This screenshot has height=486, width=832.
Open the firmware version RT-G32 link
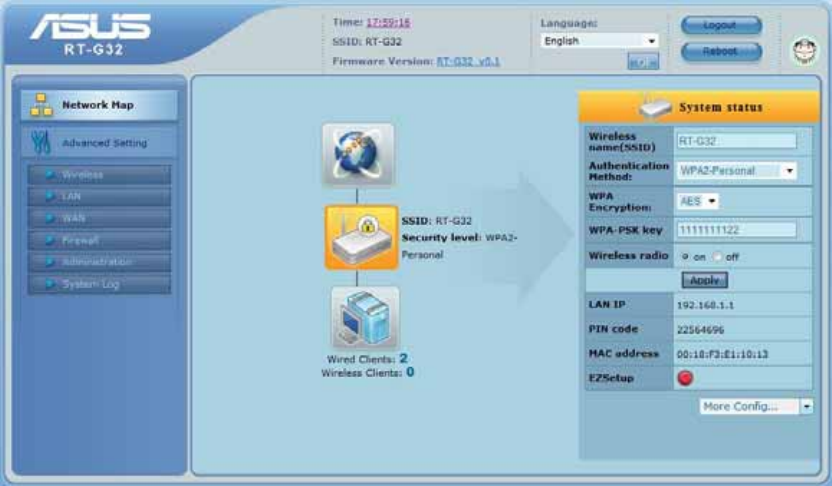[468, 61]
